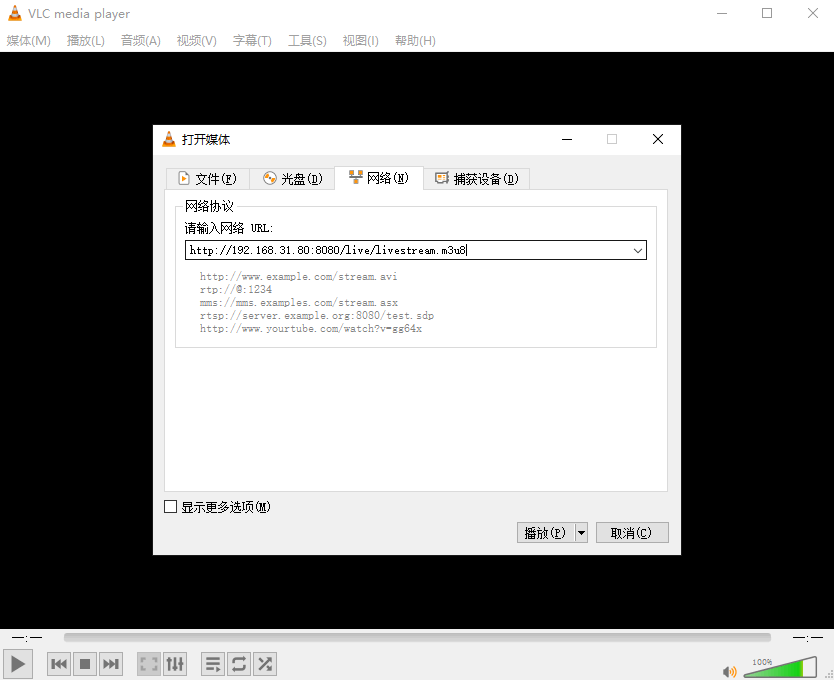
Task: Switch to the 光盘(D) tab
Action: tap(293, 179)
